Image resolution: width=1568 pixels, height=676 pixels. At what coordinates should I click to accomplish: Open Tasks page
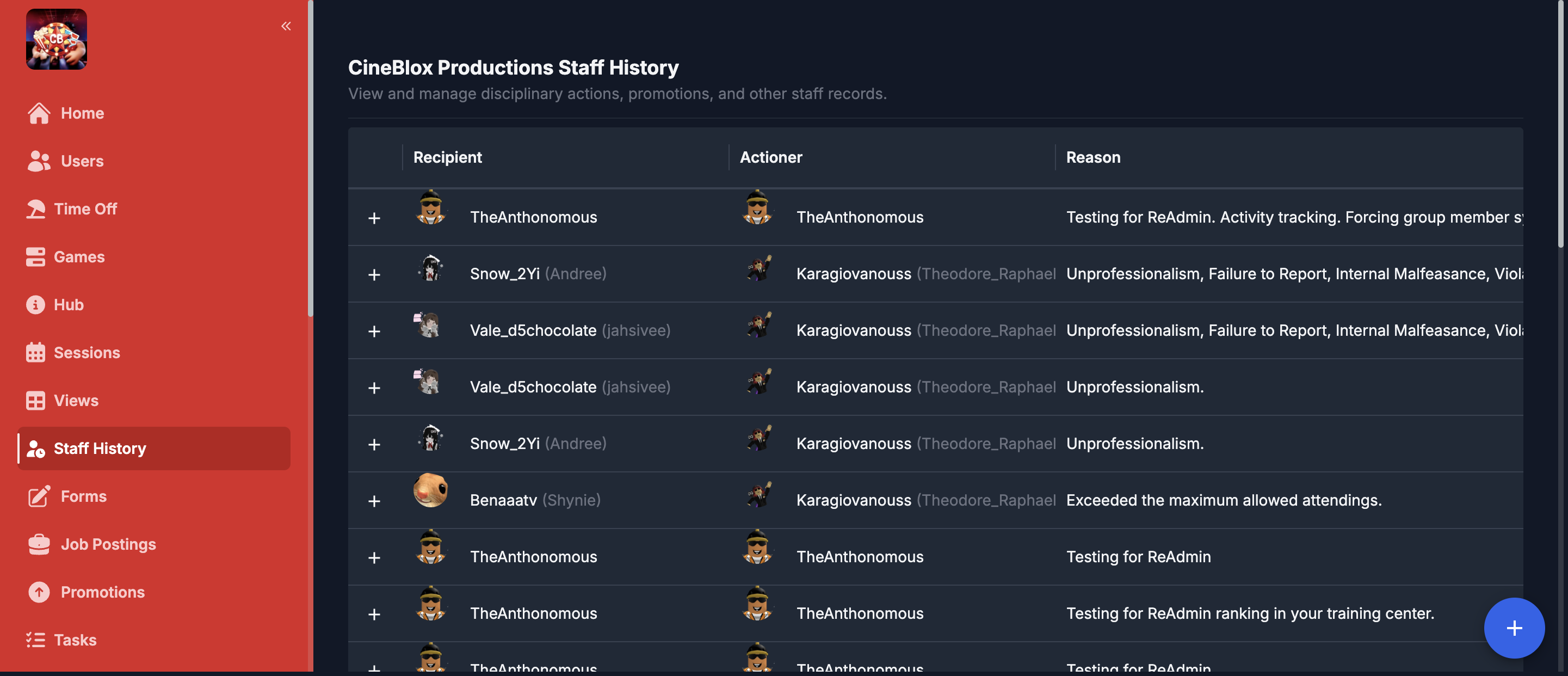[x=75, y=640]
